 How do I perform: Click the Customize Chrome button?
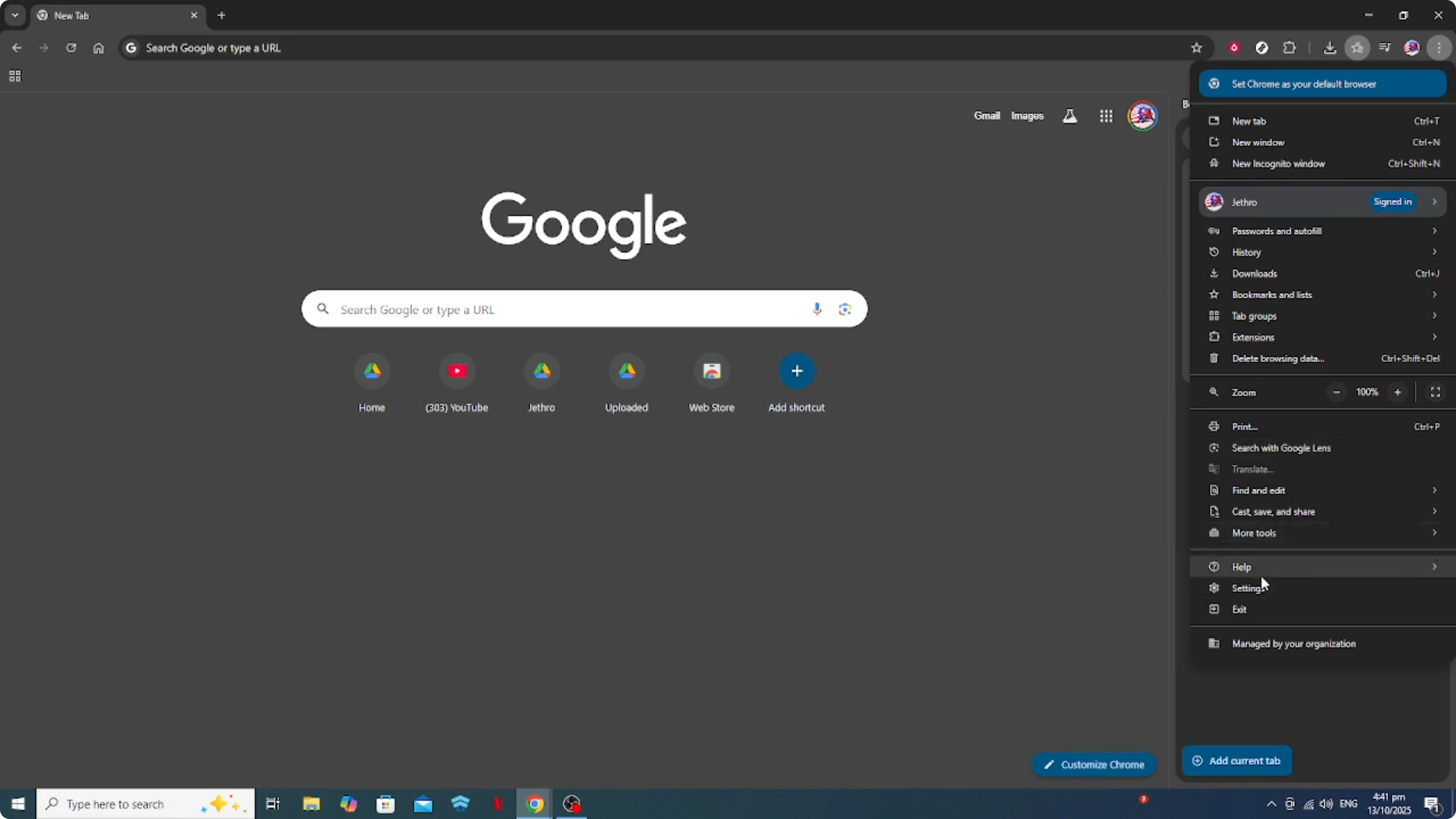(1094, 765)
